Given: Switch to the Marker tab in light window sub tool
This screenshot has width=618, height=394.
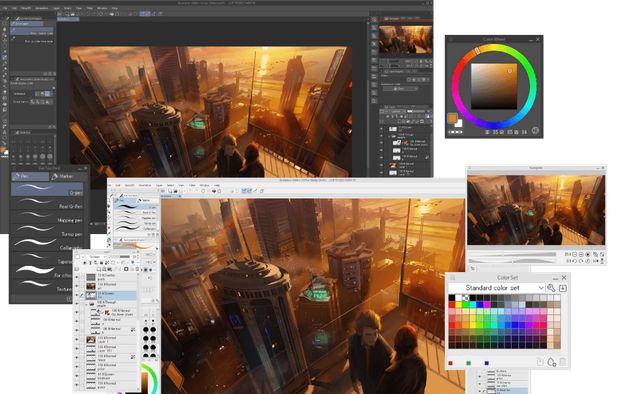Looking at the screenshot, I should tap(146, 201).
